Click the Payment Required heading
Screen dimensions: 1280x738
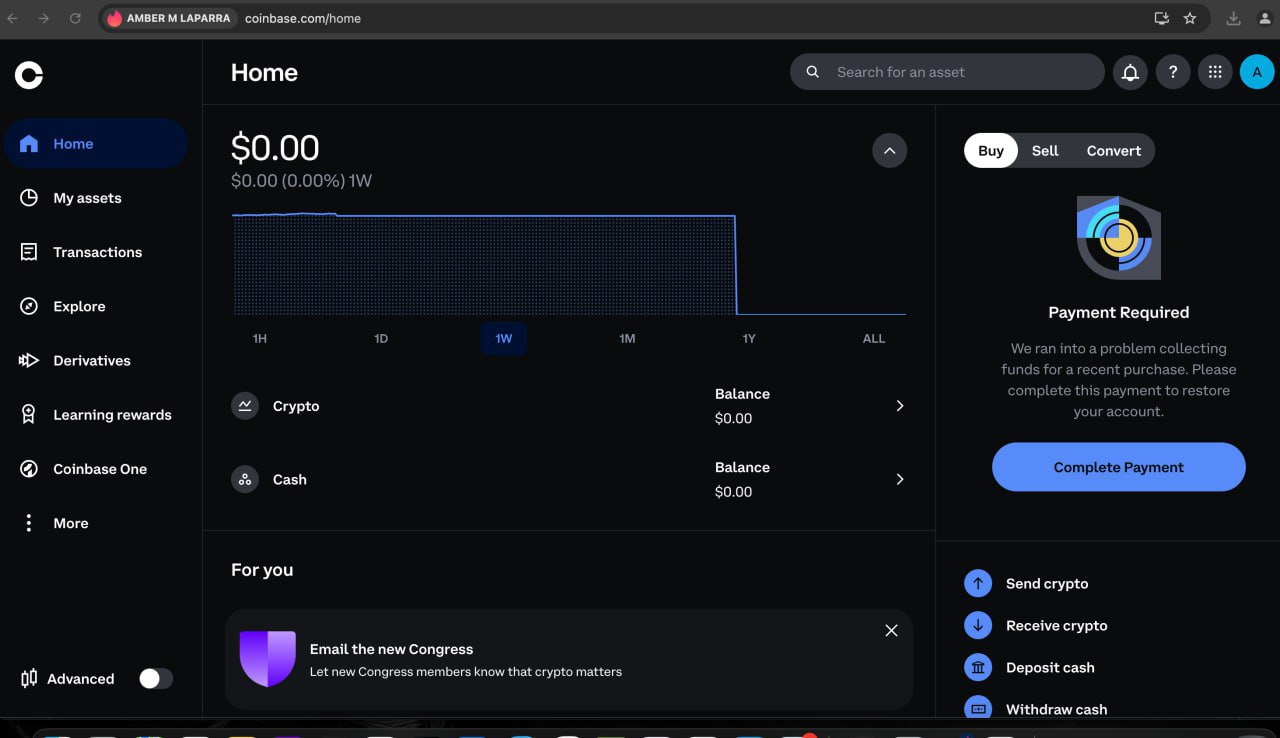(x=1119, y=312)
